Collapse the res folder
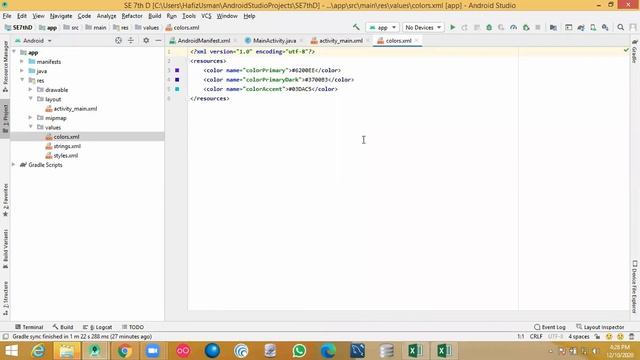This screenshot has width=640, height=360. point(22,80)
